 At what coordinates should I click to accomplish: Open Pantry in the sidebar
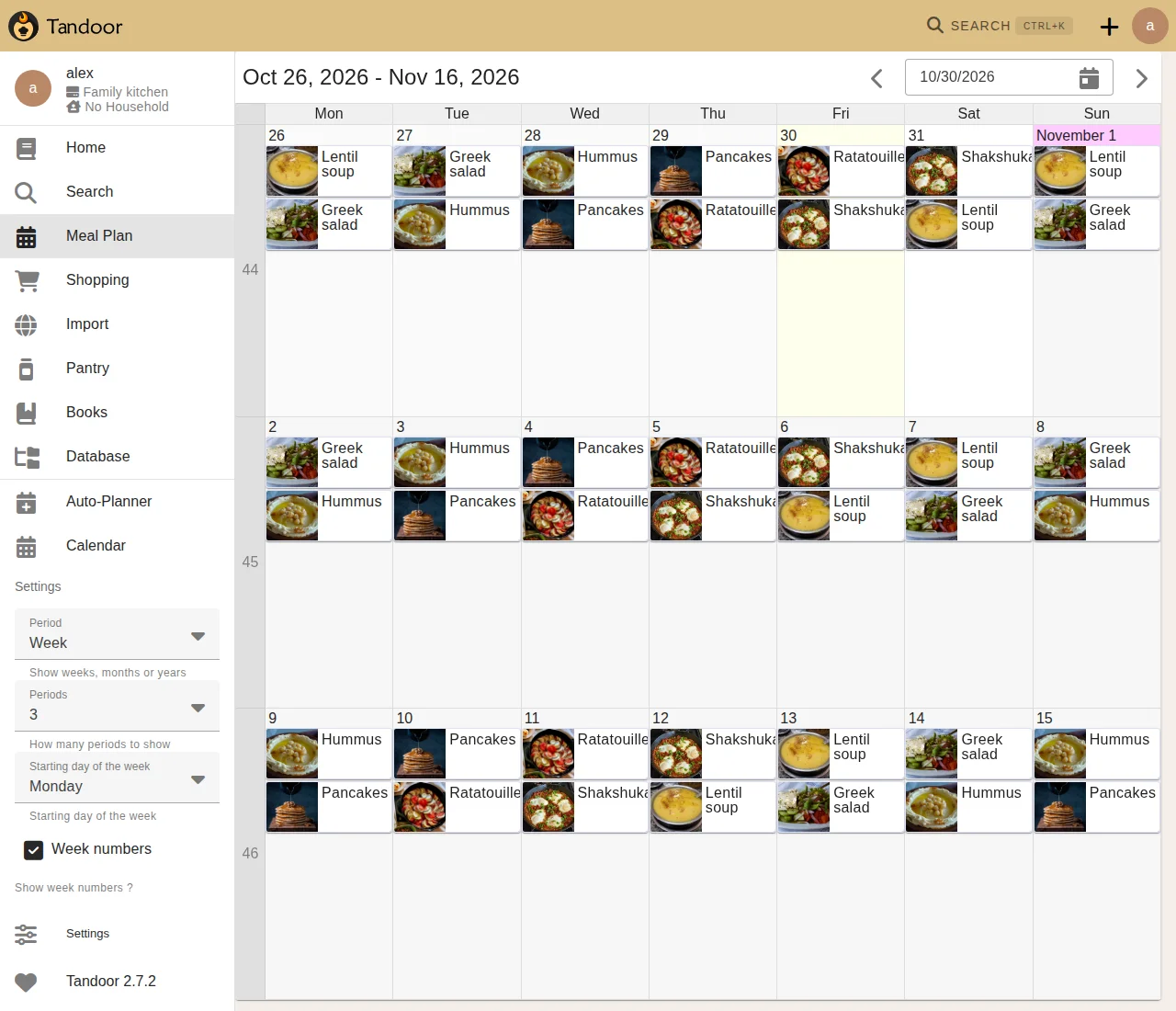click(117, 369)
